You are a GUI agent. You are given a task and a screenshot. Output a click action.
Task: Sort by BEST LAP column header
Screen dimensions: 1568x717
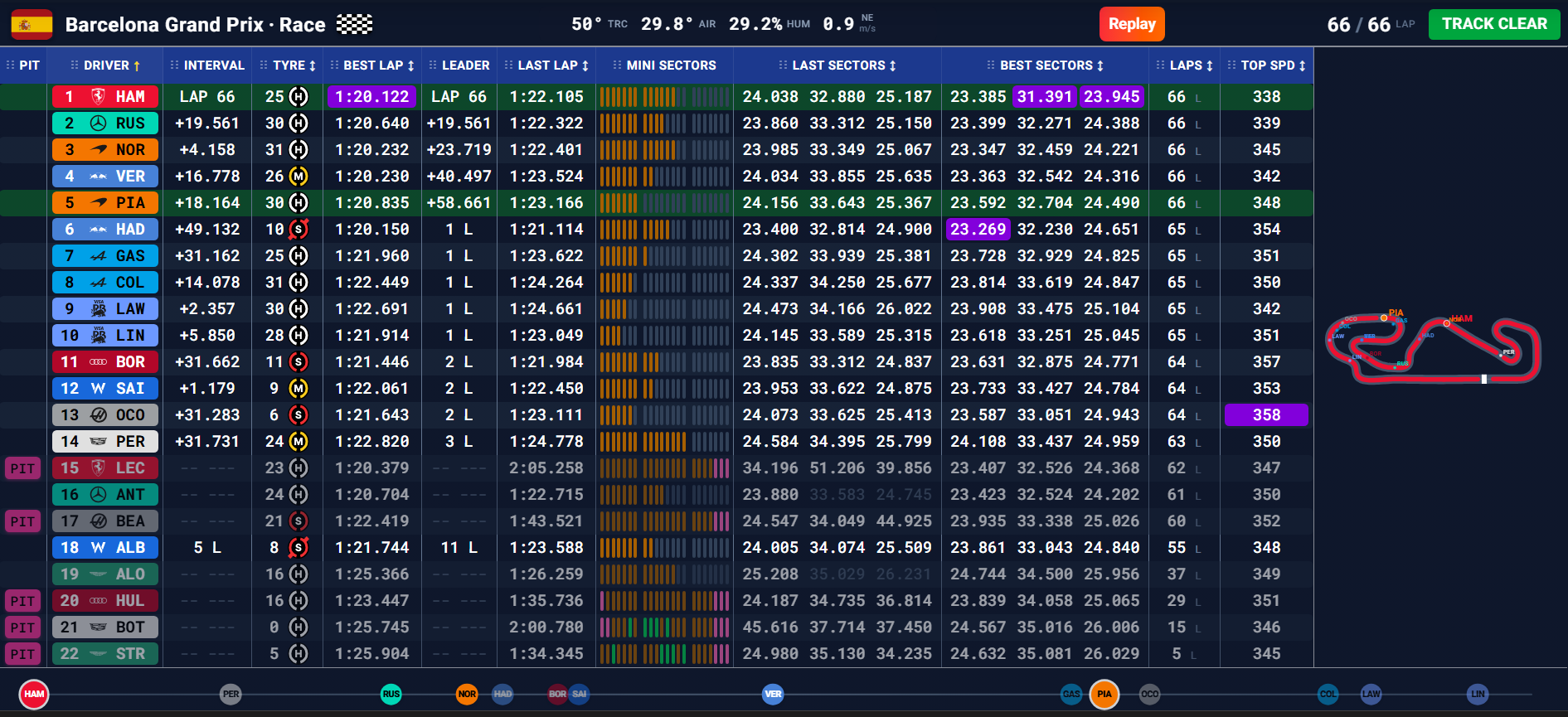coord(372,65)
